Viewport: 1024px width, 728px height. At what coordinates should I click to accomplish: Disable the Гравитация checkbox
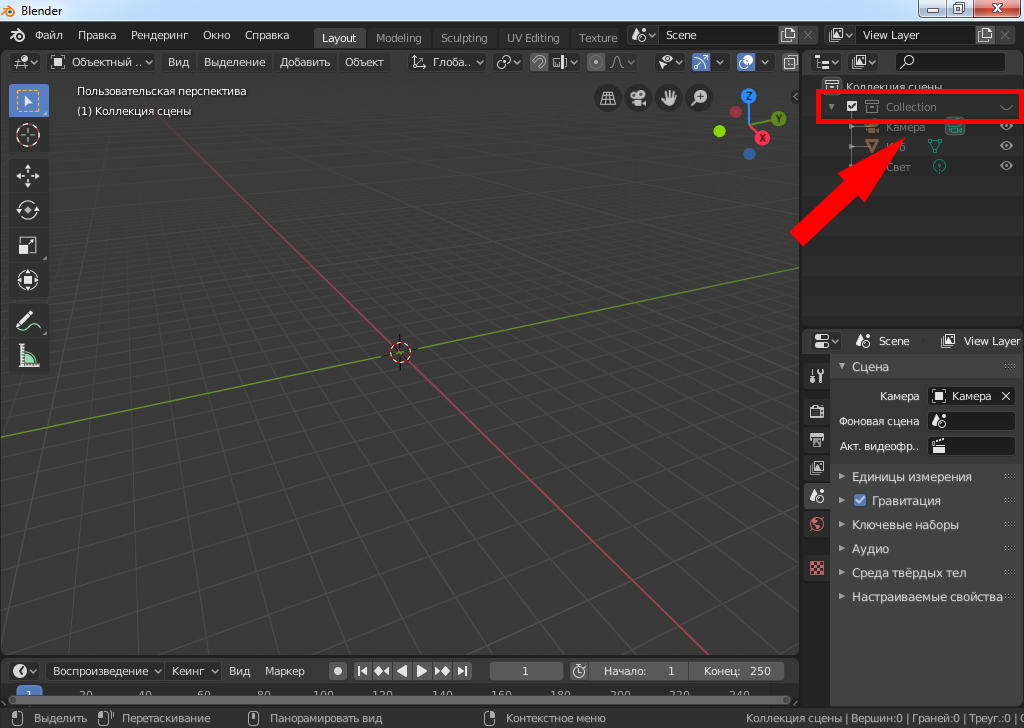click(x=859, y=501)
